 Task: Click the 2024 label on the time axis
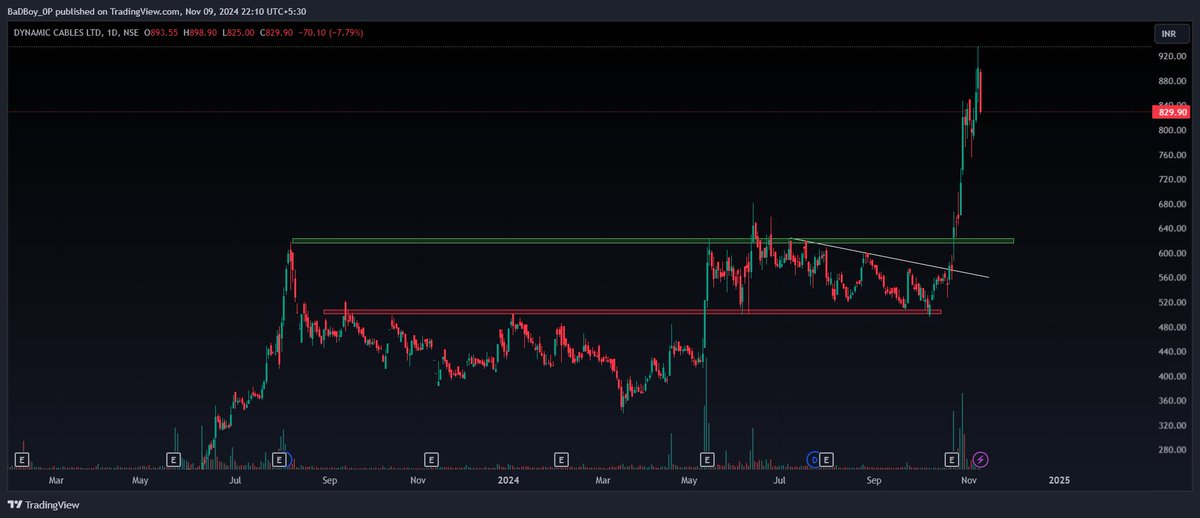[x=509, y=481]
